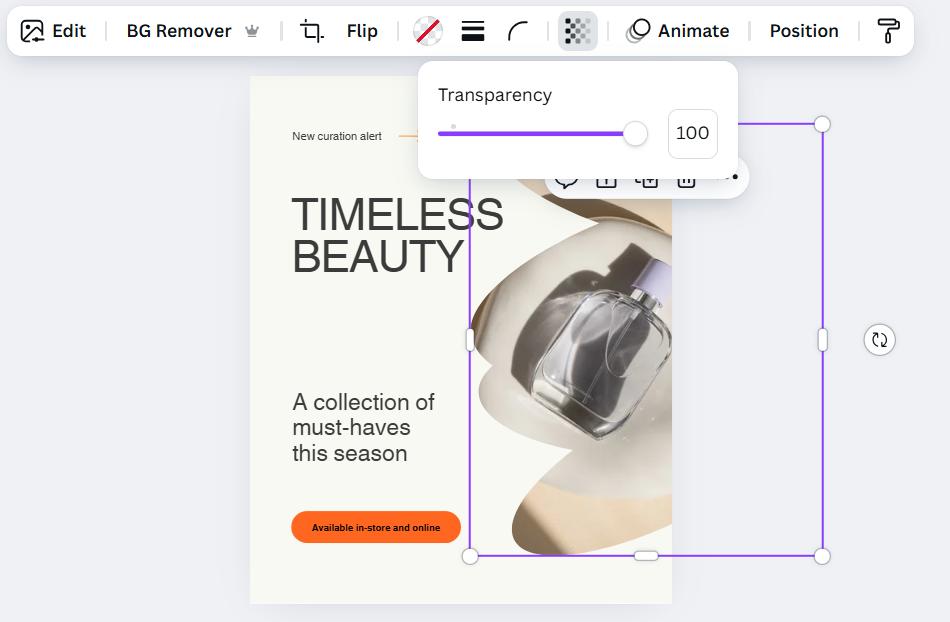The height and width of the screenshot is (622, 950).
Task: Toggle the Transparency checkerboard icon
Action: point(577,31)
